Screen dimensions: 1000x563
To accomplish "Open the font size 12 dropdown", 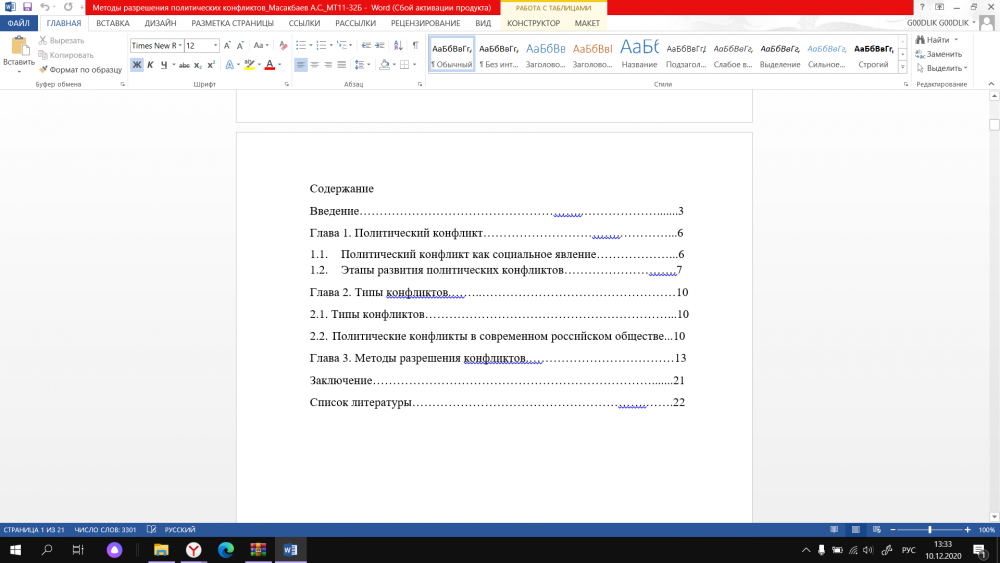I will point(216,46).
